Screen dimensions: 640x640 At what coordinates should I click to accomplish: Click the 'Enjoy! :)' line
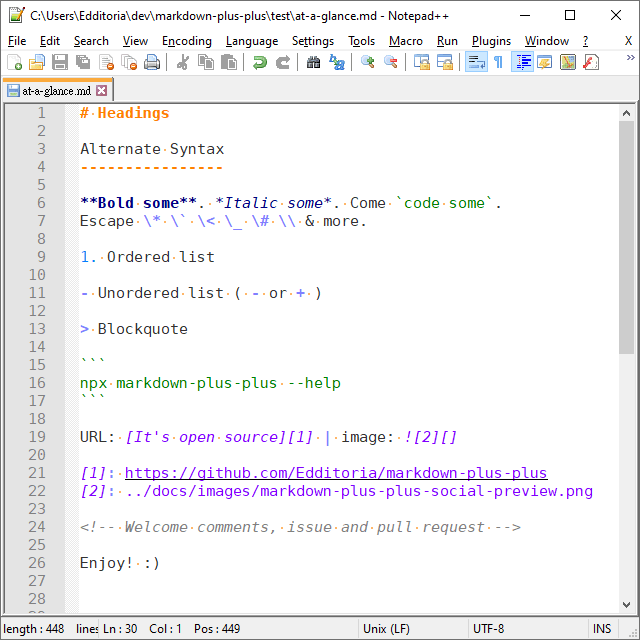[120, 563]
